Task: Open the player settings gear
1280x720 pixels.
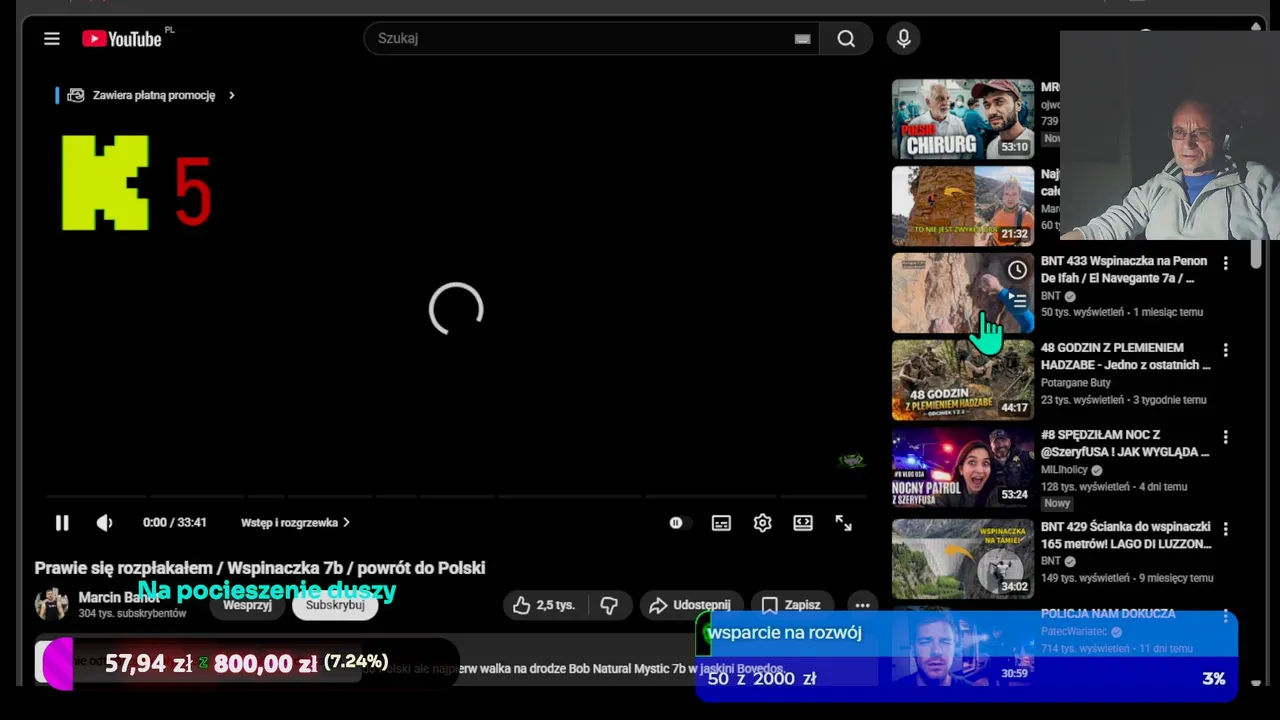Action: [x=762, y=522]
